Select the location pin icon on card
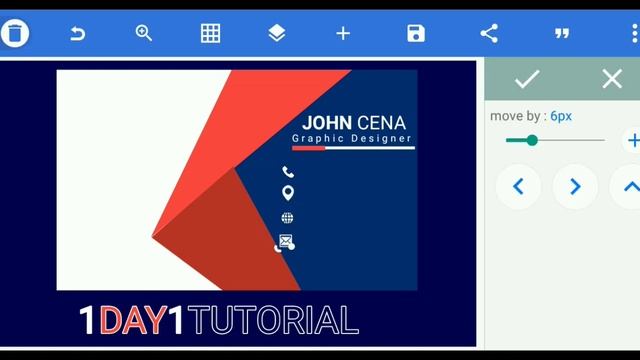The height and width of the screenshot is (360, 640). coord(288,193)
